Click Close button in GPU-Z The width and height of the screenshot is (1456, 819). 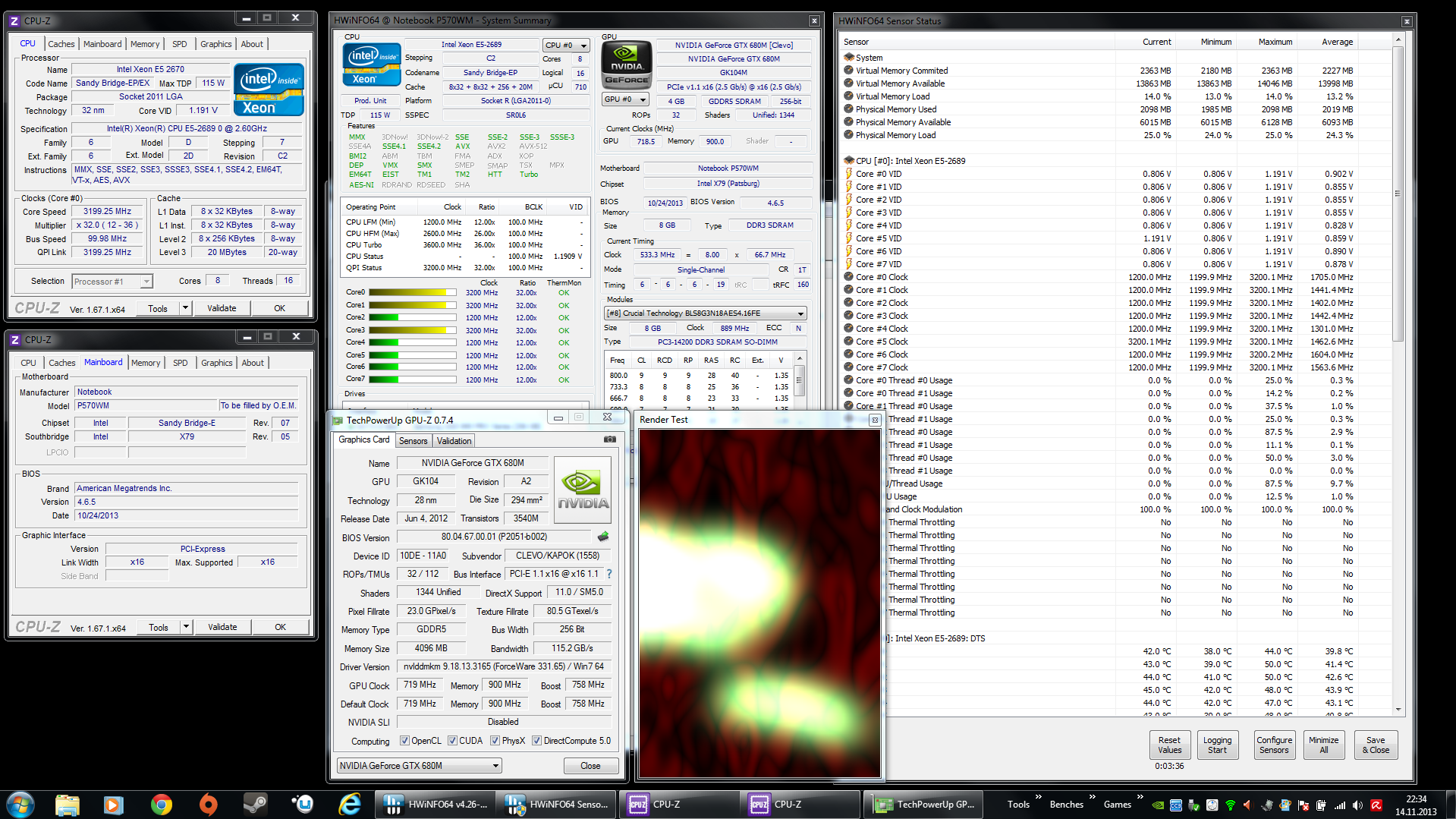[x=590, y=766]
